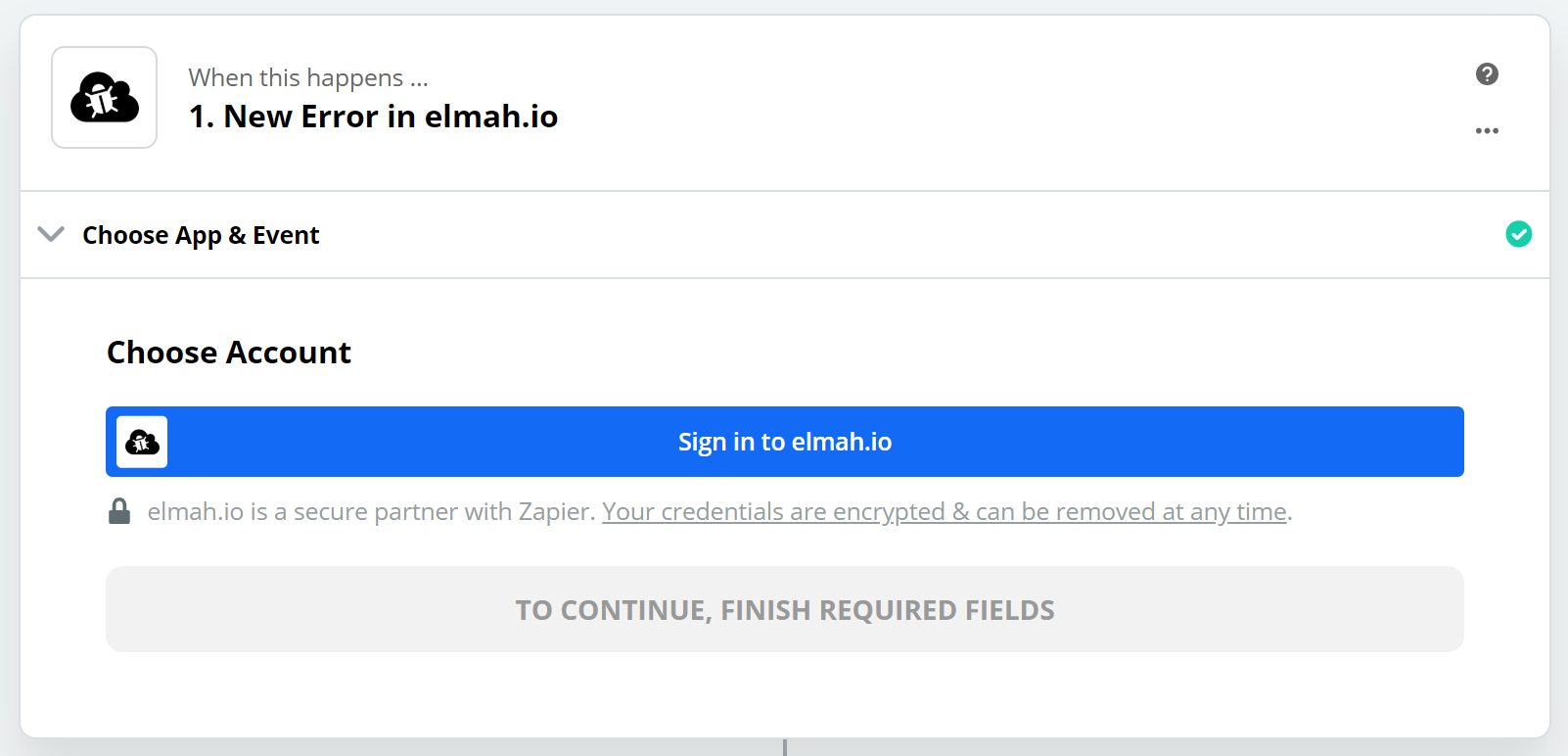Open the three-dot more options menu

(x=1487, y=130)
